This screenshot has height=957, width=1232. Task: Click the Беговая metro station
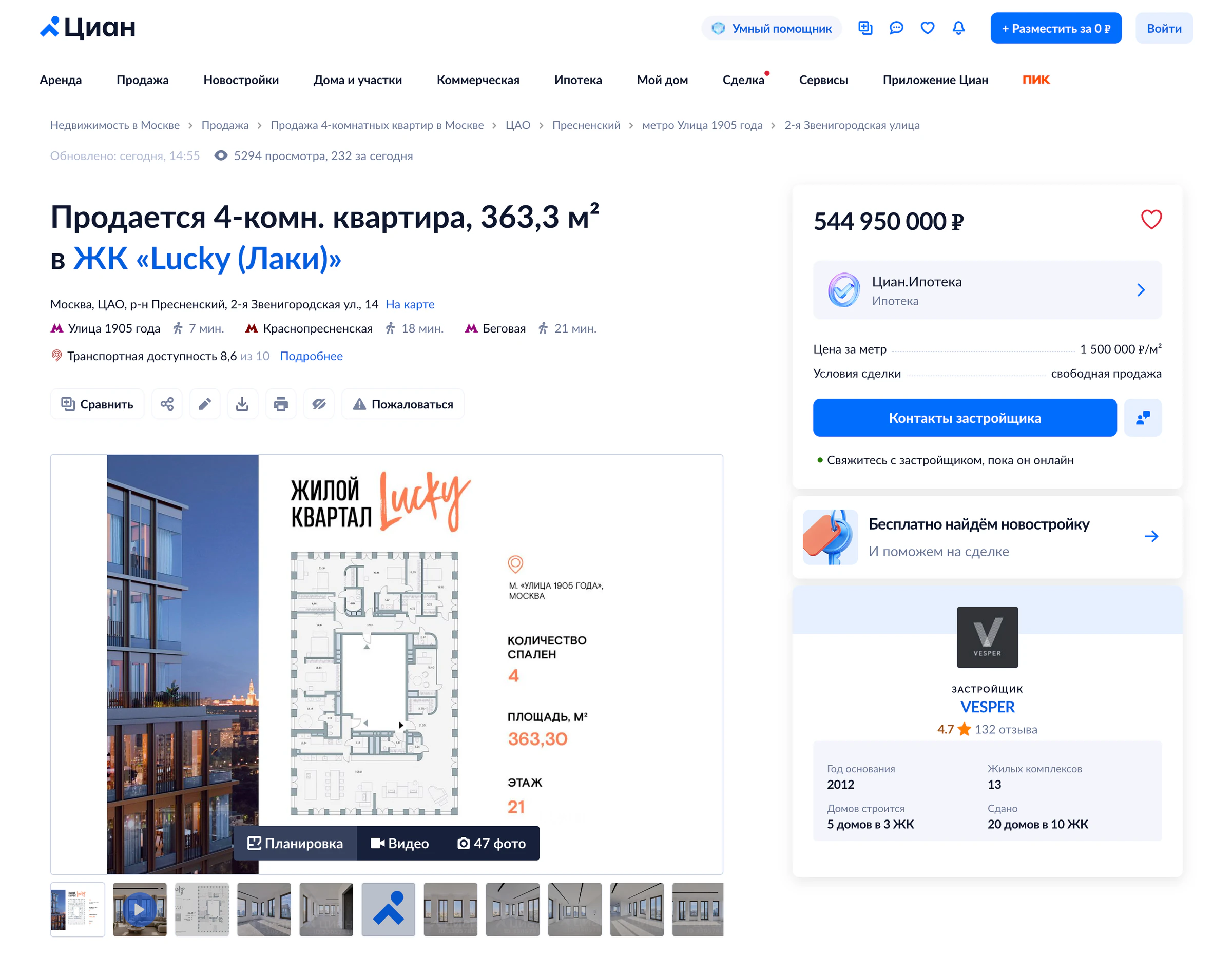504,329
